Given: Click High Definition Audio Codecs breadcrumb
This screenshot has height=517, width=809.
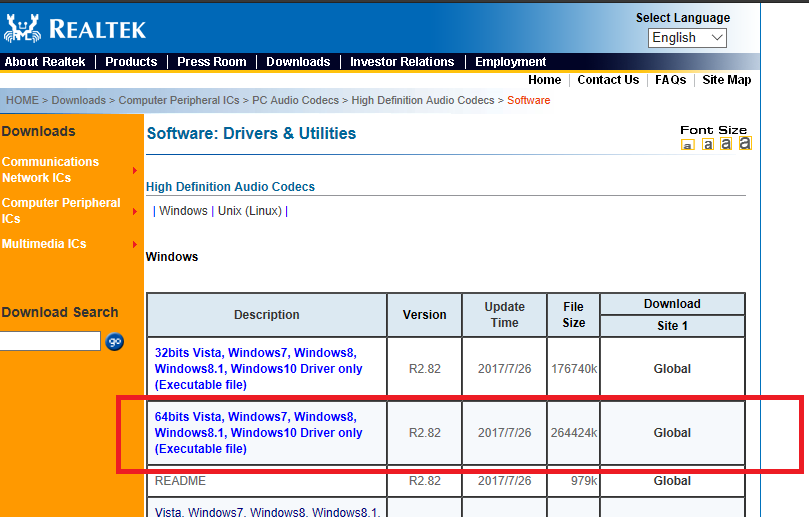Looking at the screenshot, I should [423, 100].
